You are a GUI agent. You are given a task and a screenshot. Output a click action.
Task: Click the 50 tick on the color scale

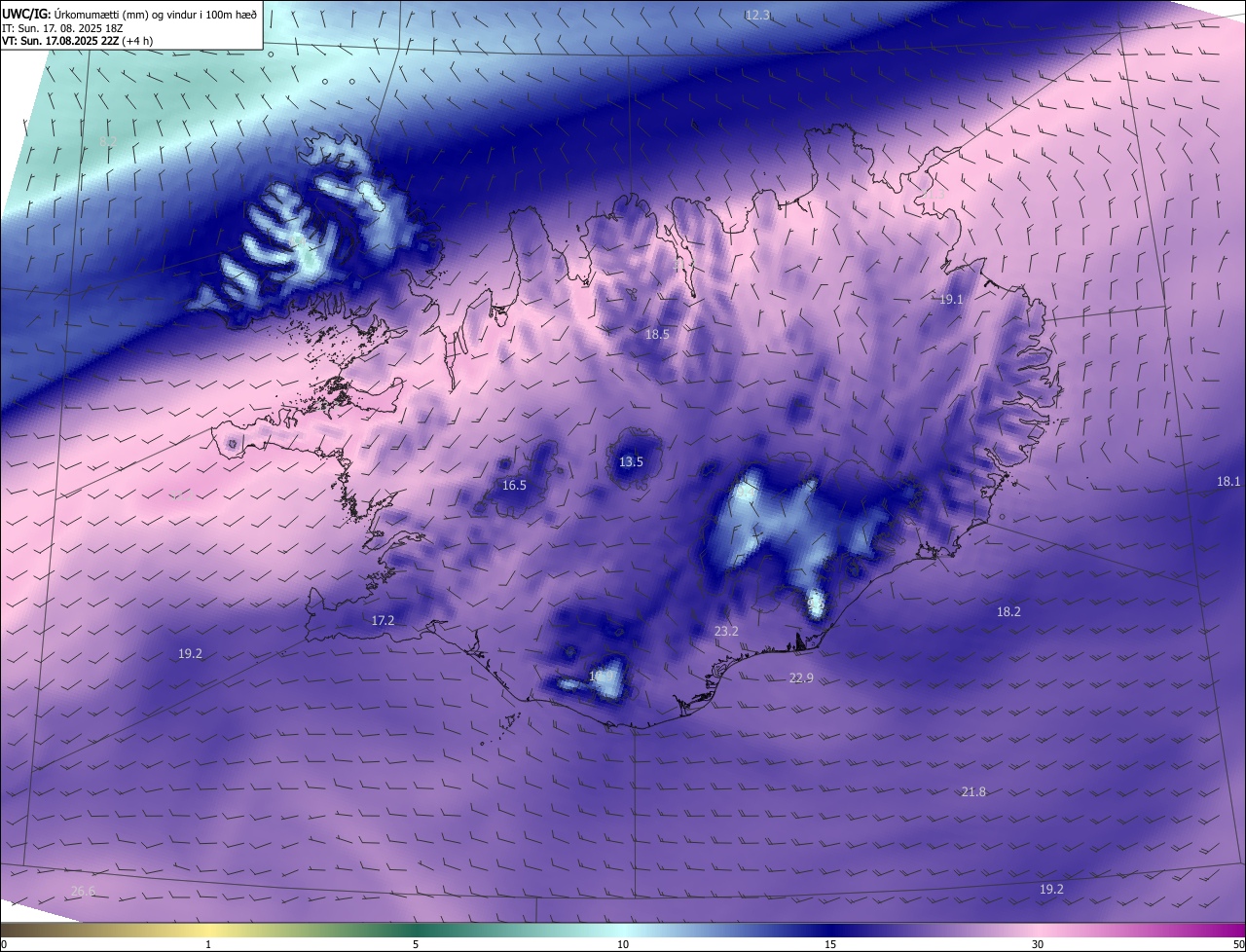tap(1238, 944)
